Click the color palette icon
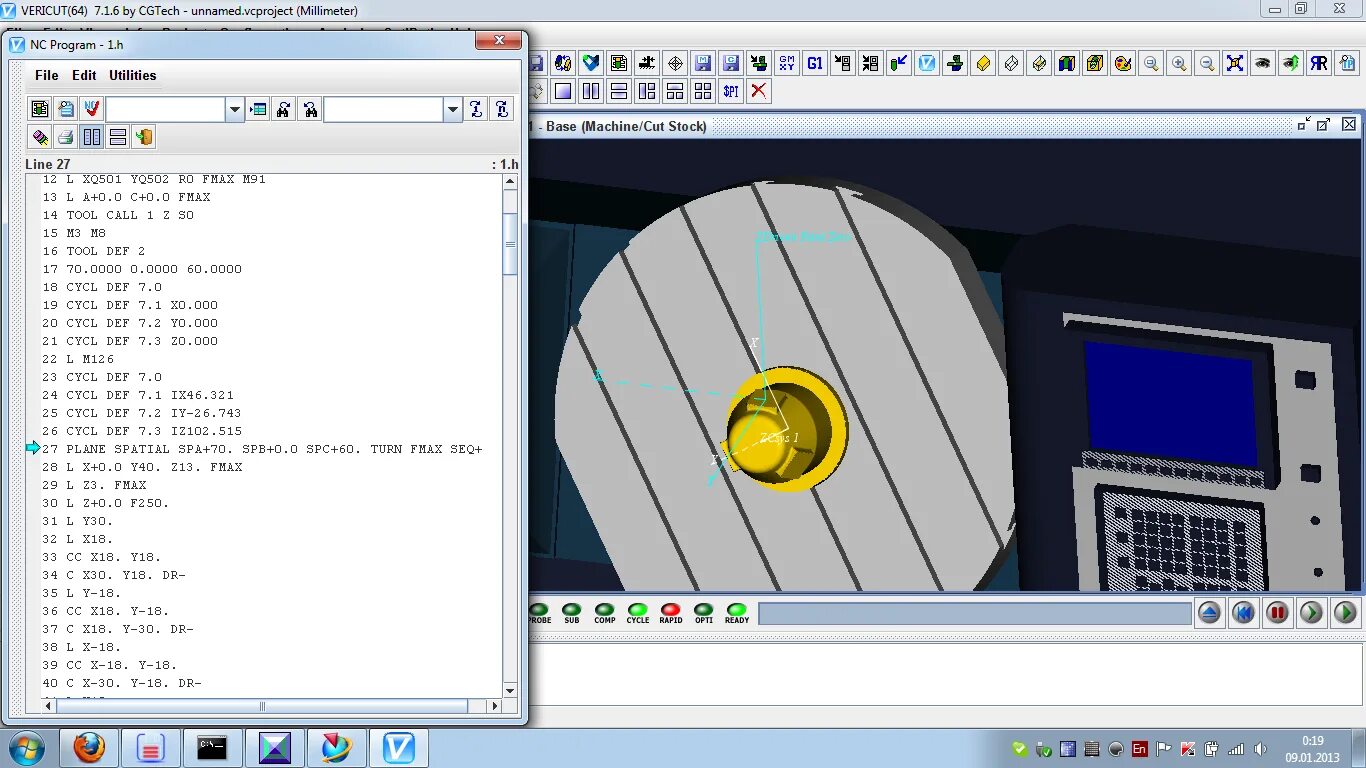The image size is (1366, 768). (x=1123, y=63)
